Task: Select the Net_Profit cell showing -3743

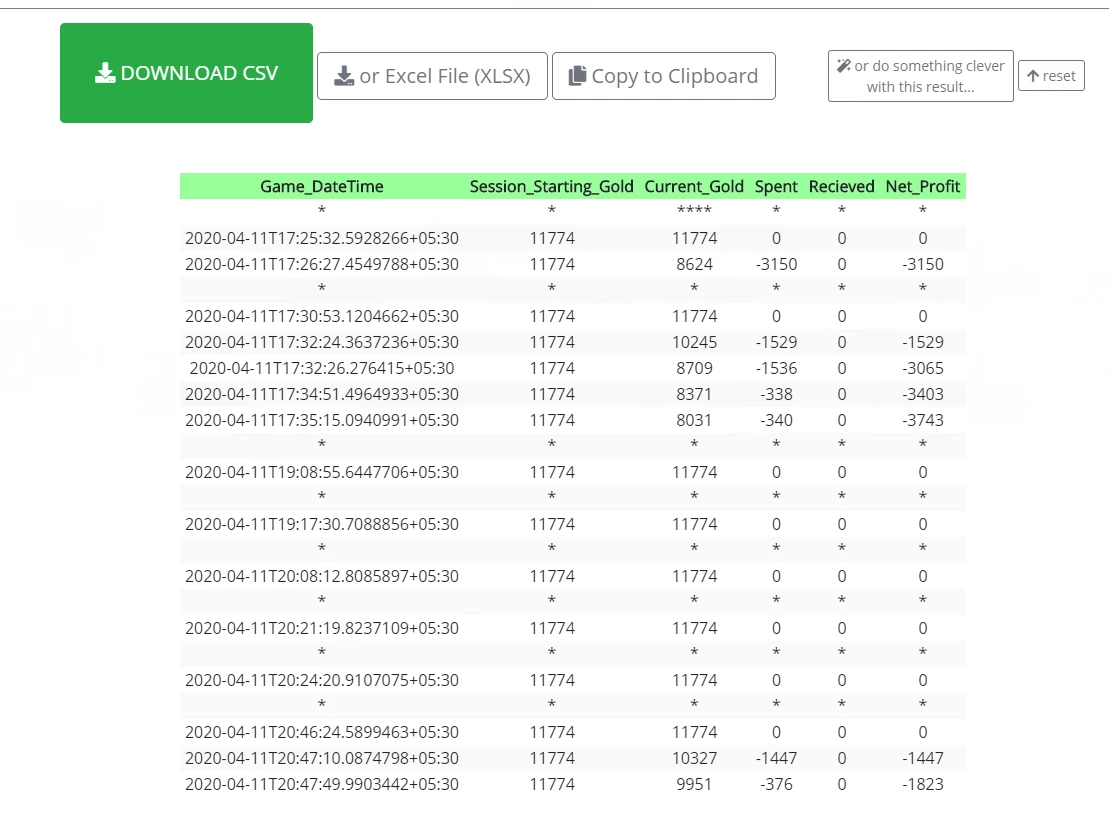Action: coord(922,420)
